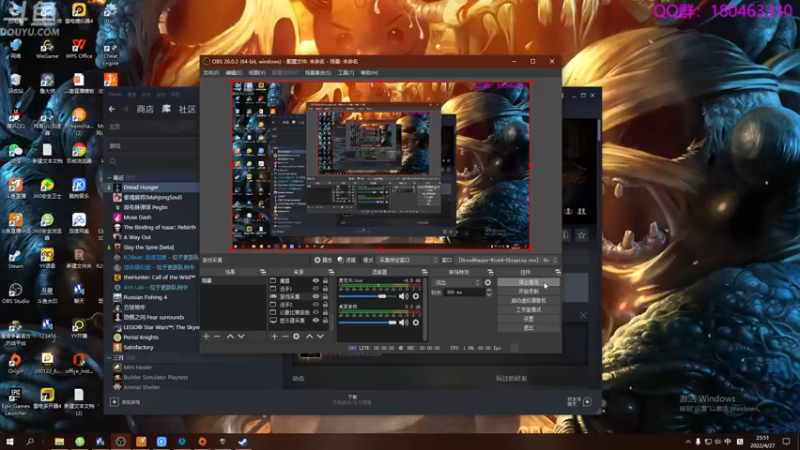
Task: Toggle lock for 选手1 source
Action: point(325,288)
